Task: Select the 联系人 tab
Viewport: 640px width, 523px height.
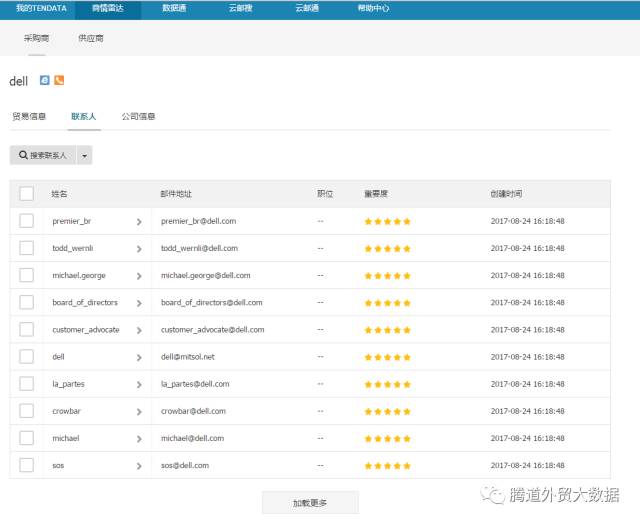Action: [x=84, y=116]
